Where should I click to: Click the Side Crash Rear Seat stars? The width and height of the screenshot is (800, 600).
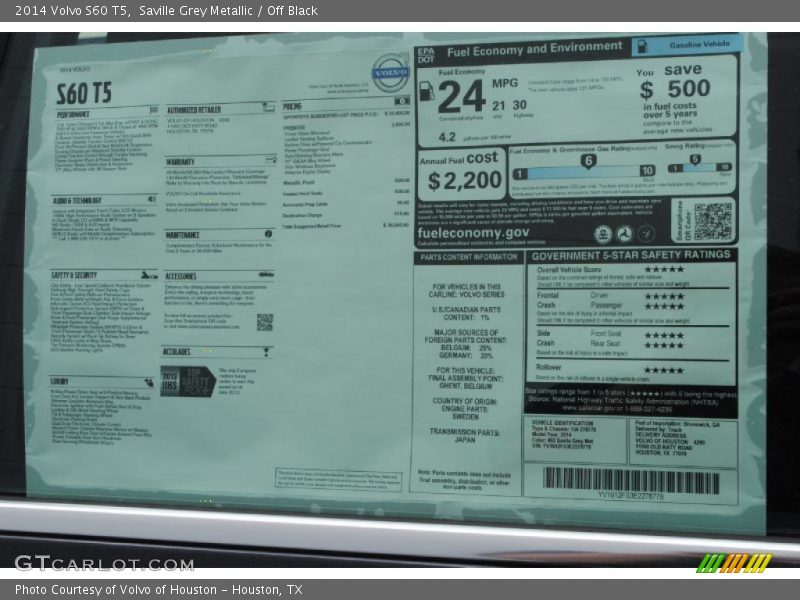664,345
